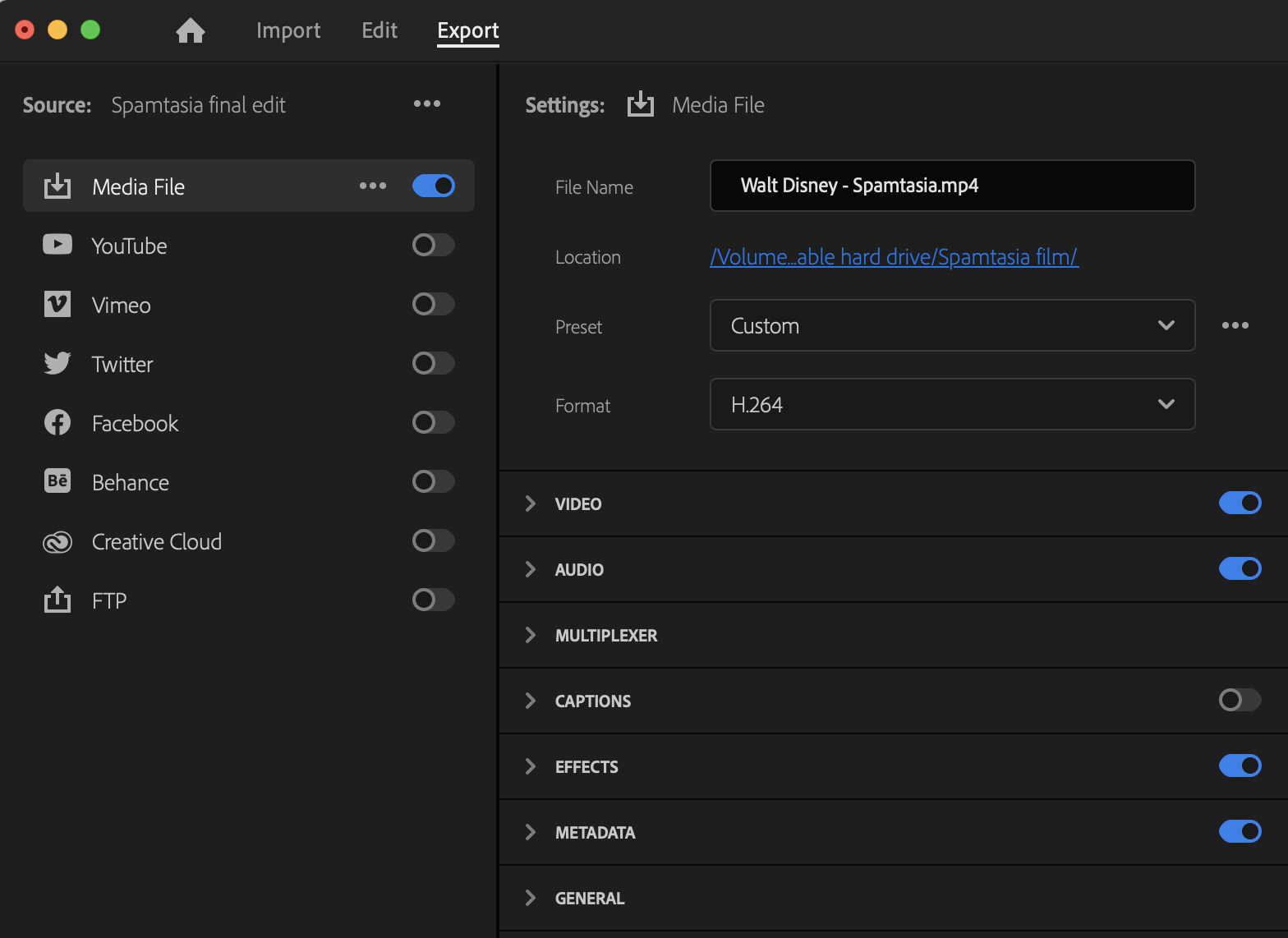The image size is (1288, 938).
Task: Expand the METADATA section chevron
Action: coord(531,832)
